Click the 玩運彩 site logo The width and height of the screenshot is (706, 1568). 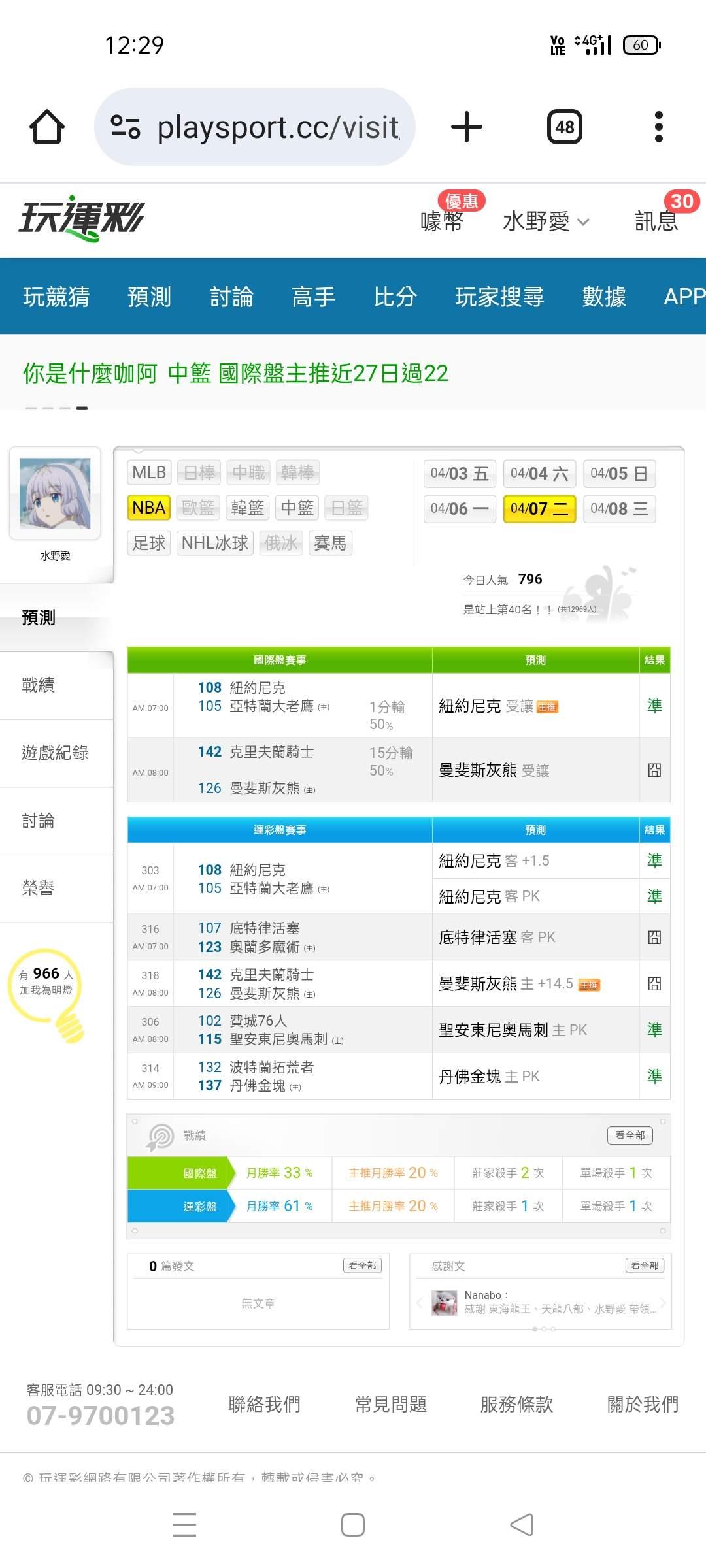point(81,218)
